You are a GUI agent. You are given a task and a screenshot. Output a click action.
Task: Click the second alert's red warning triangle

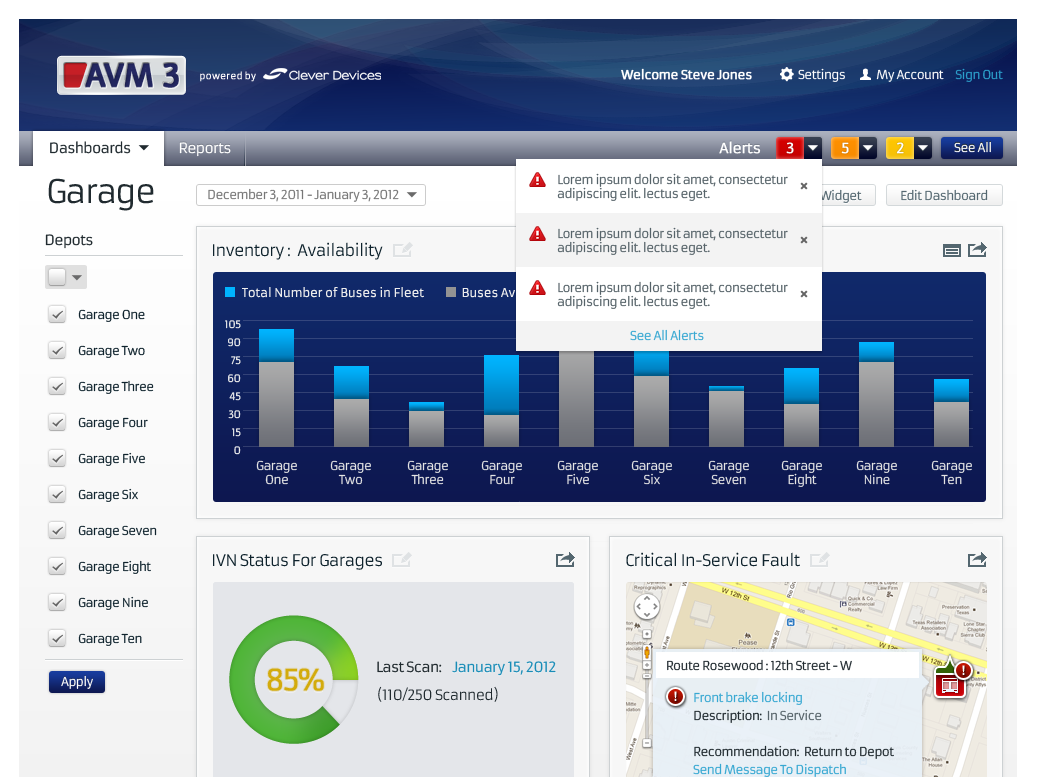(538, 233)
